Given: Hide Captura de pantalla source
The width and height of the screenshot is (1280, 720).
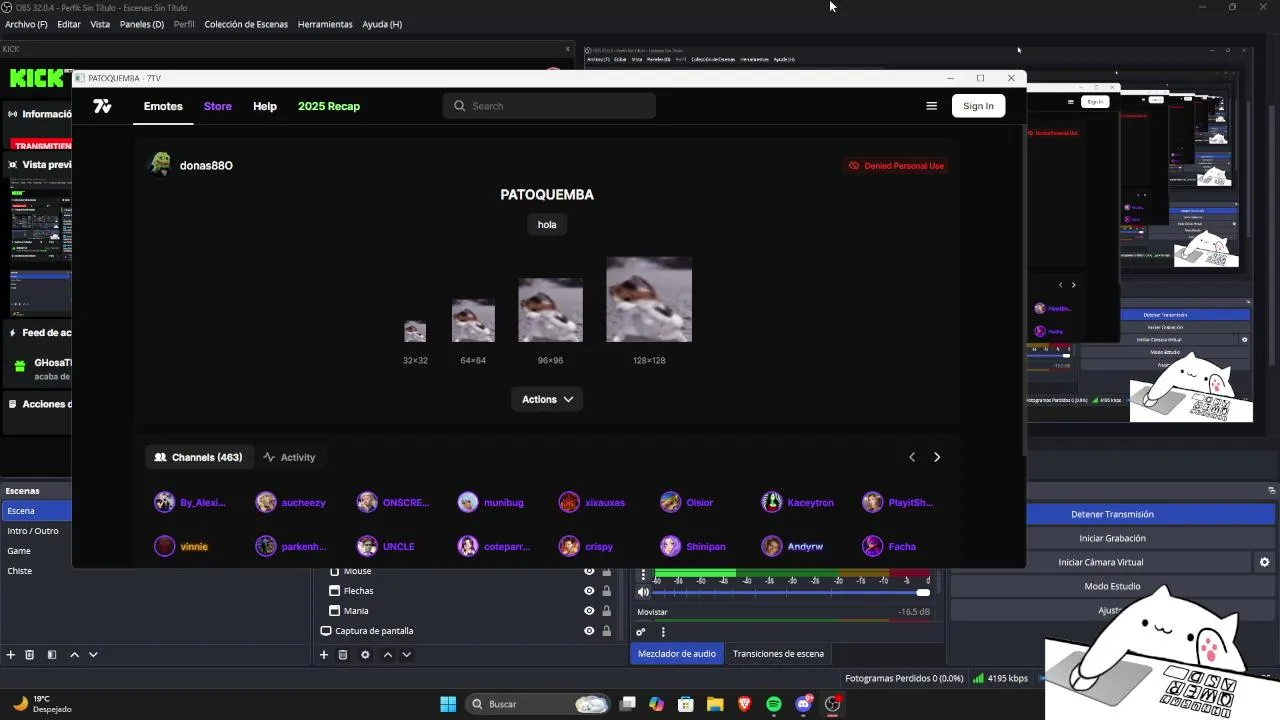Looking at the screenshot, I should 589,631.
